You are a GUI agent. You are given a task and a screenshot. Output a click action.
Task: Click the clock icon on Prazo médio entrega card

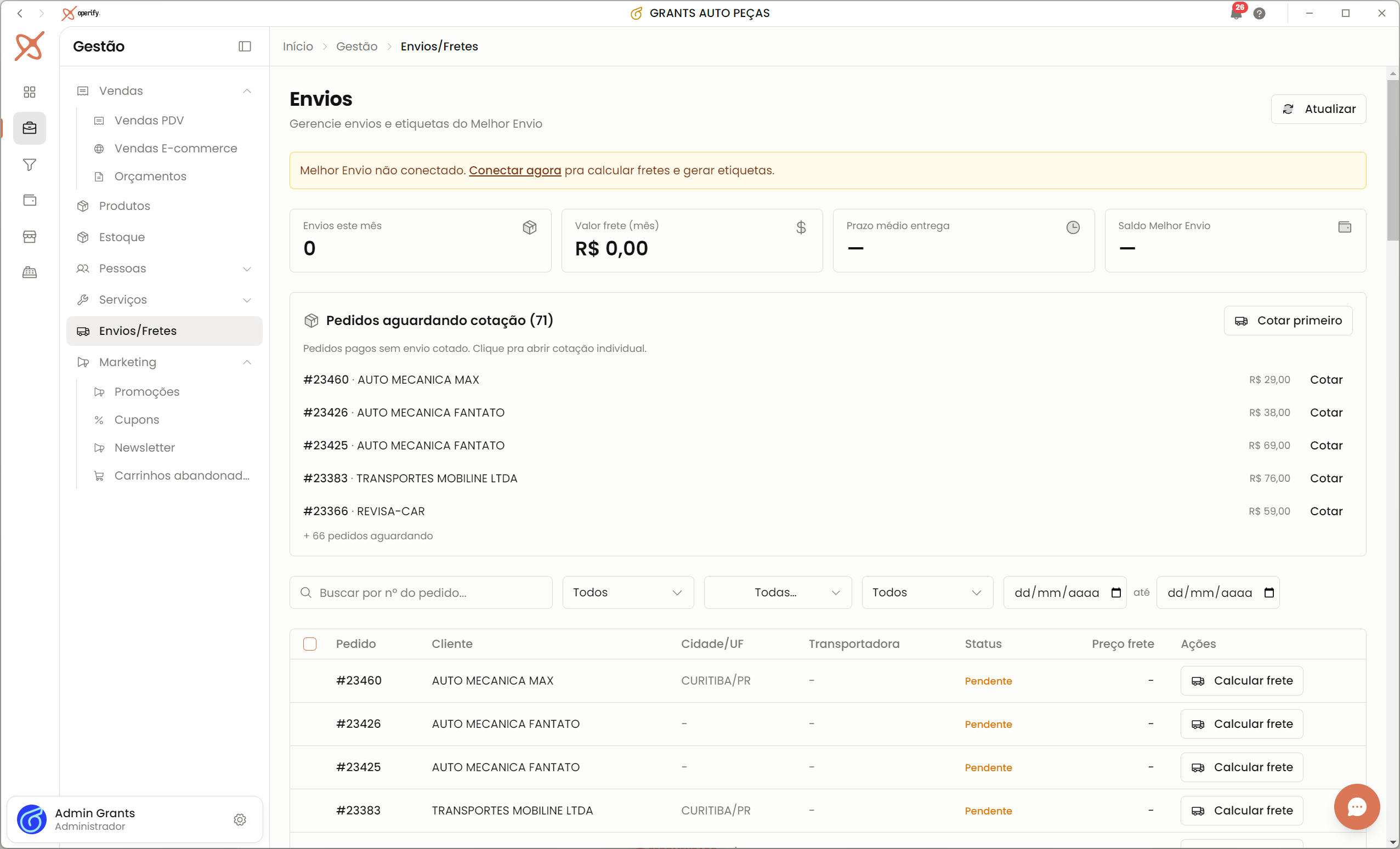pos(1073,227)
